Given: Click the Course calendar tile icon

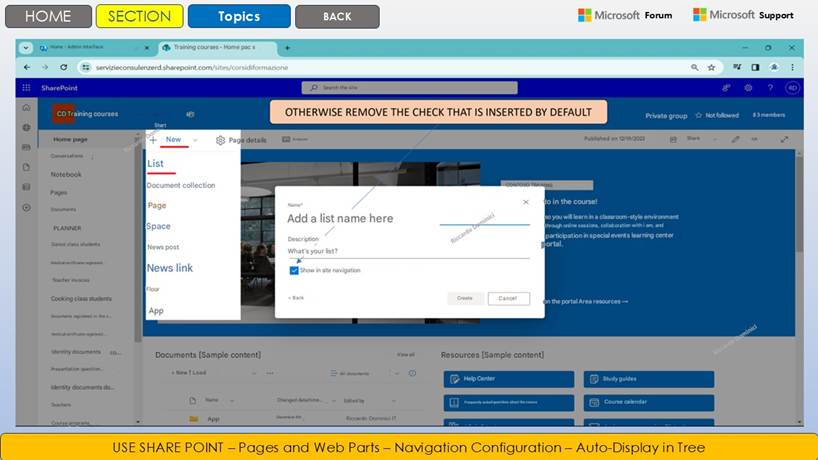Looking at the screenshot, I should coord(594,402).
